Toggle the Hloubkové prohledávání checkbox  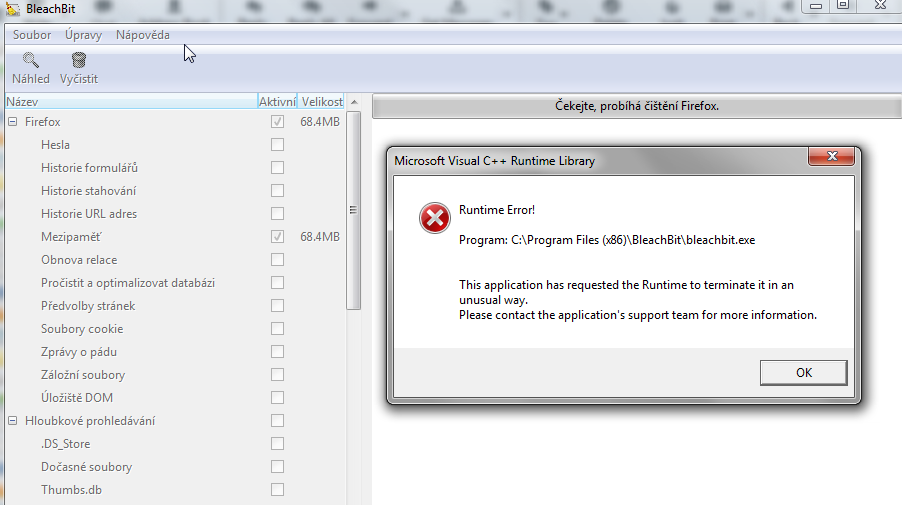[277, 421]
